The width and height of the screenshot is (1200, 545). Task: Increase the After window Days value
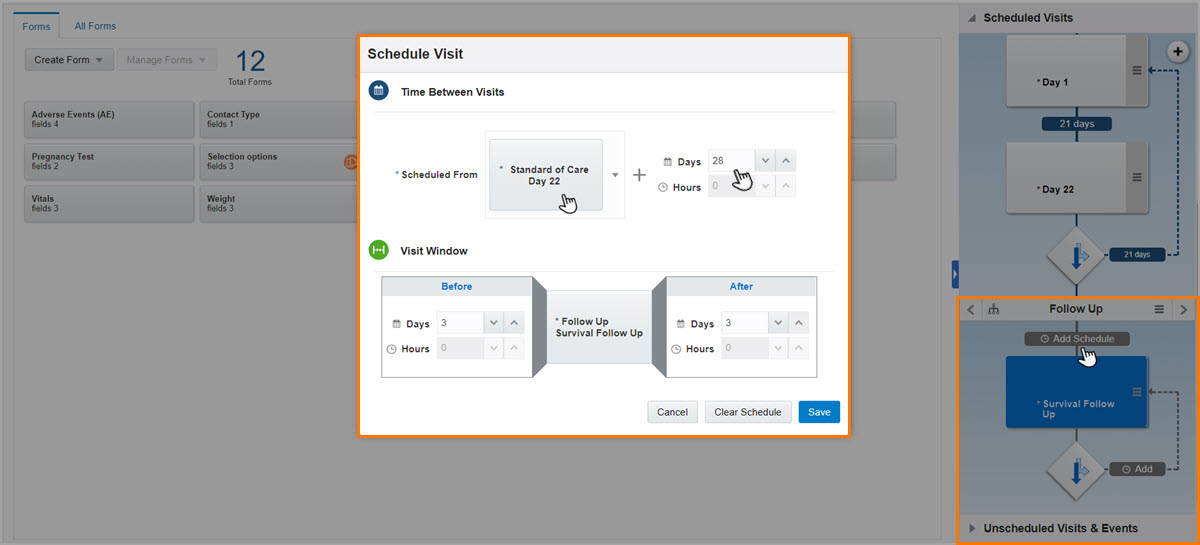tap(798, 323)
